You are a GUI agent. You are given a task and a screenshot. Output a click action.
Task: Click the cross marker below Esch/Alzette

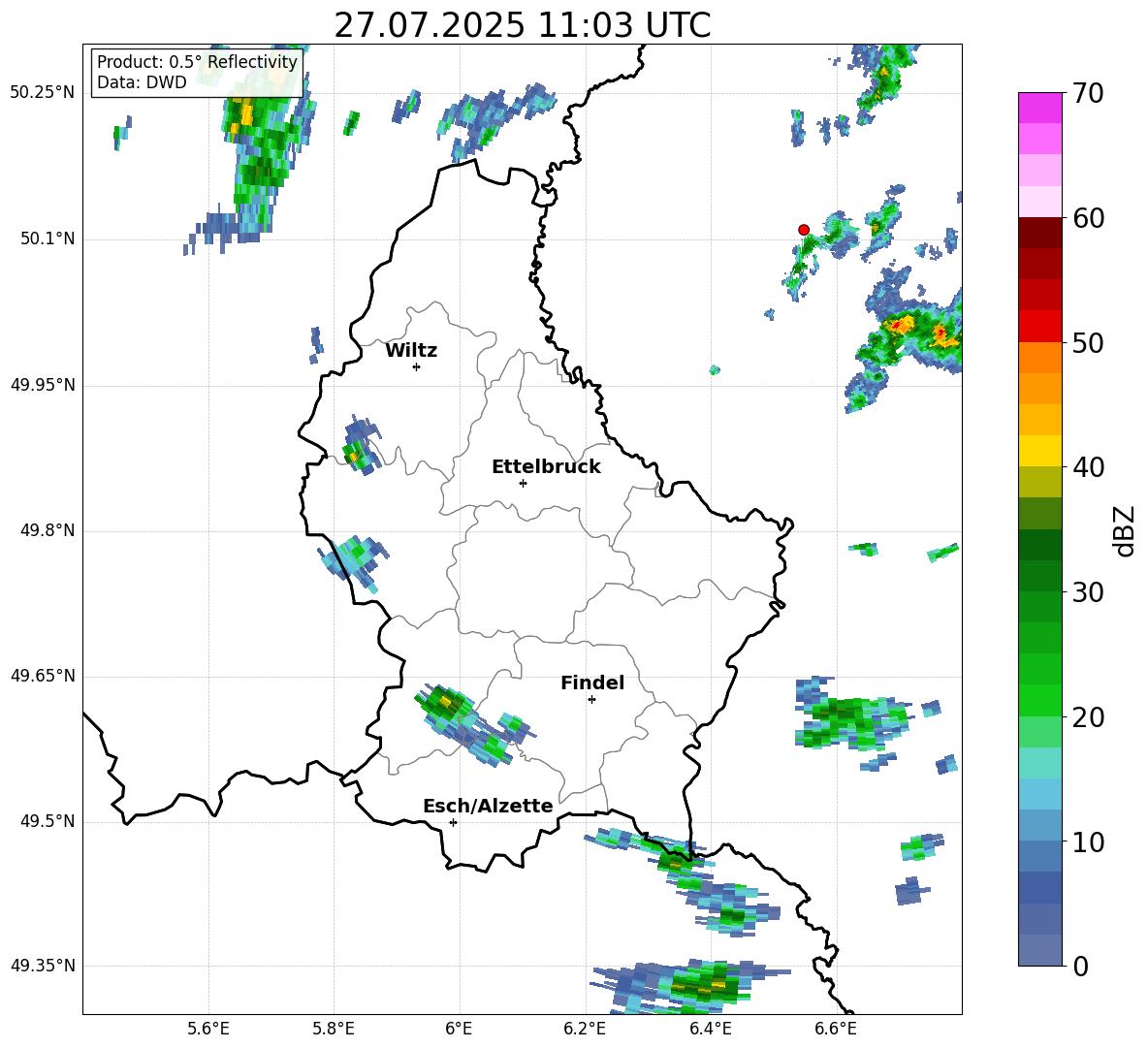(453, 822)
